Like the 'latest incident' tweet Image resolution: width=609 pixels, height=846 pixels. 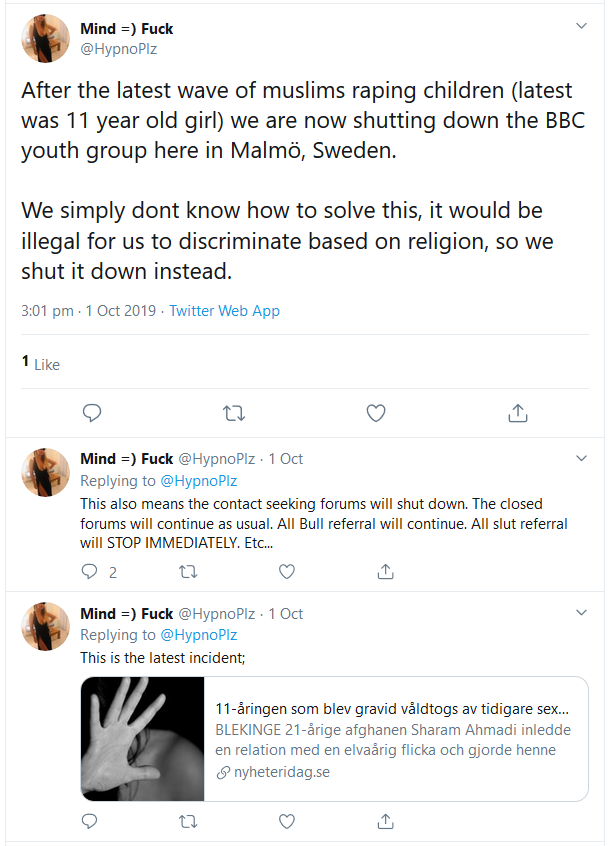[x=287, y=821]
